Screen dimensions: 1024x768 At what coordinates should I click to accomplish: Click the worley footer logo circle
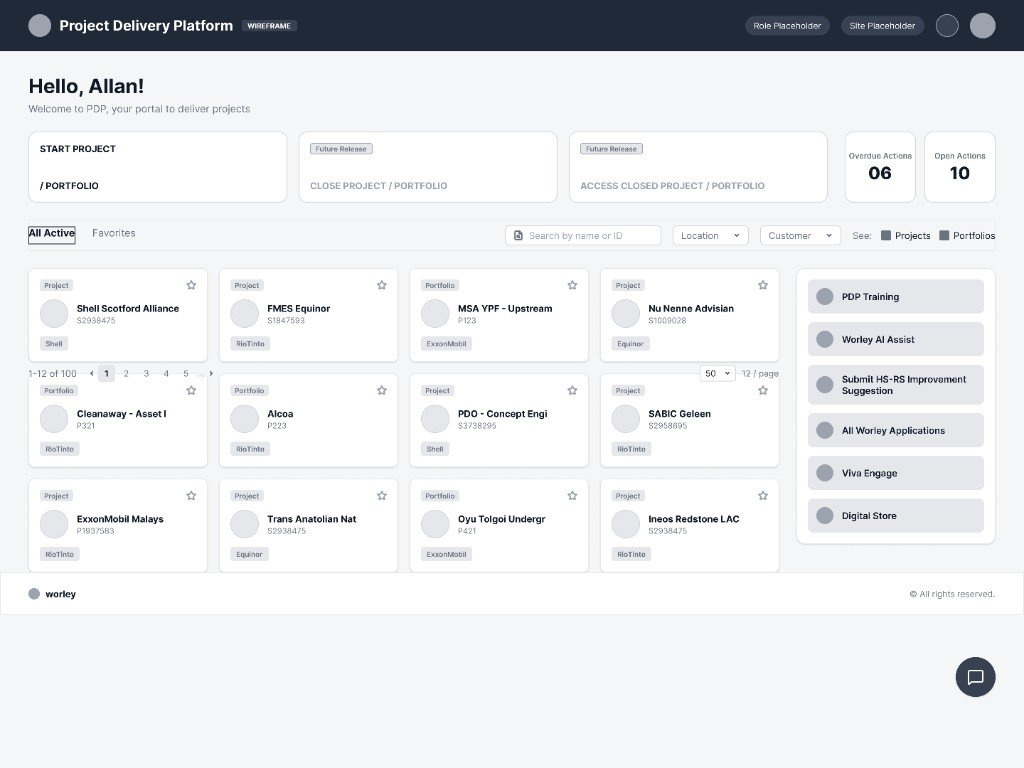coord(34,594)
